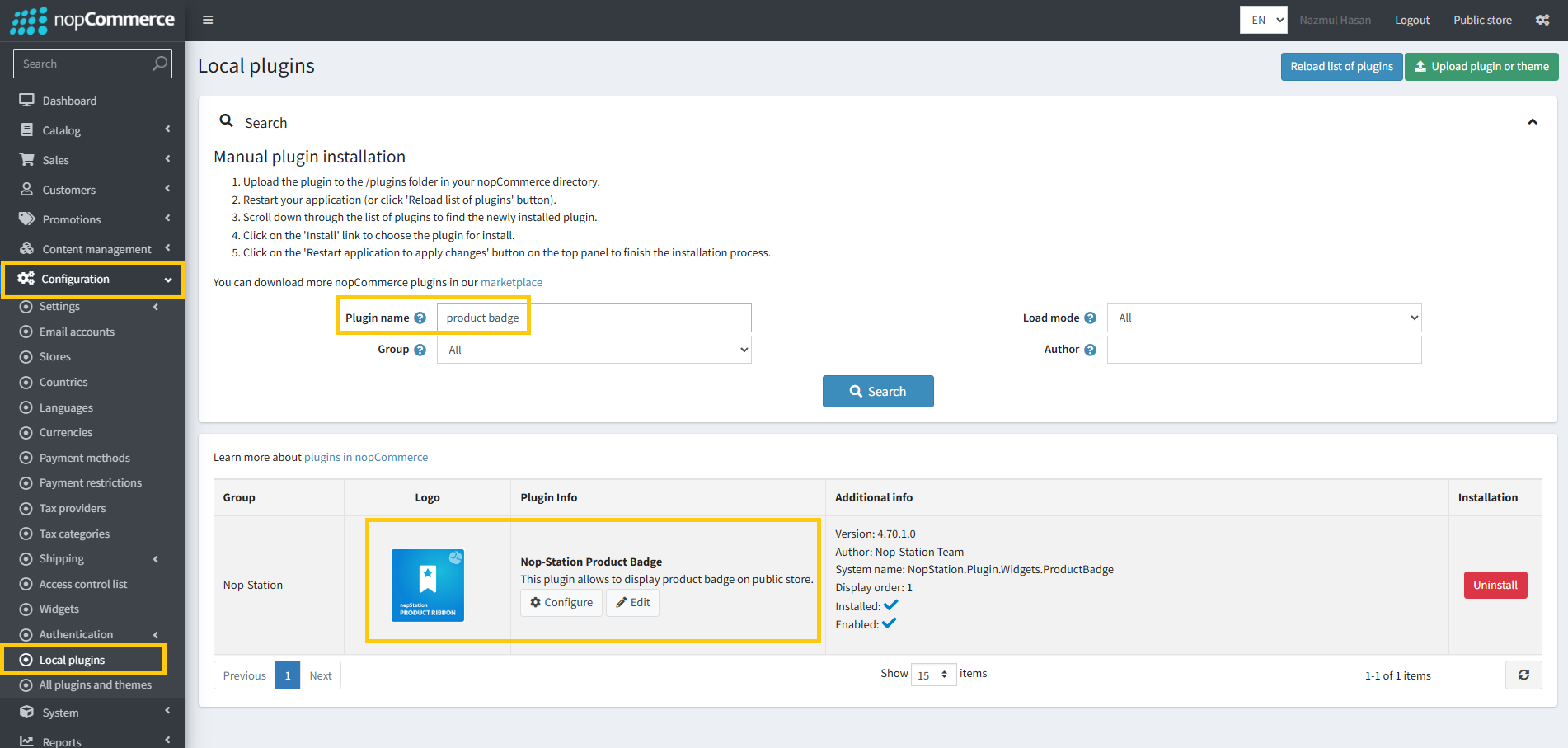Click the Next page button
1568x748 pixels.
pos(321,675)
